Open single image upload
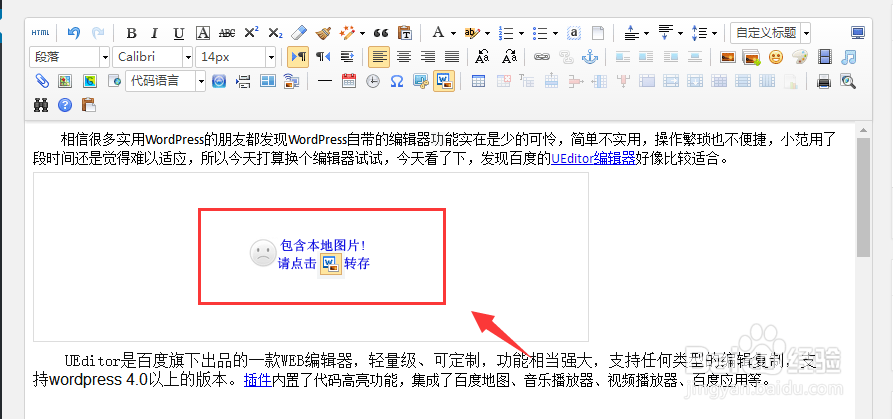The height and width of the screenshot is (419, 893). (728, 57)
